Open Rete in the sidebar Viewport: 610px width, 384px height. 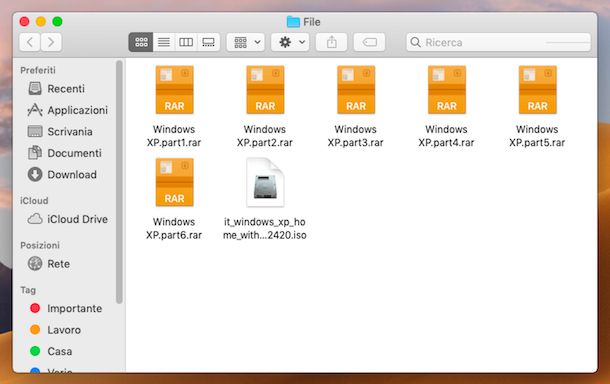49,264
